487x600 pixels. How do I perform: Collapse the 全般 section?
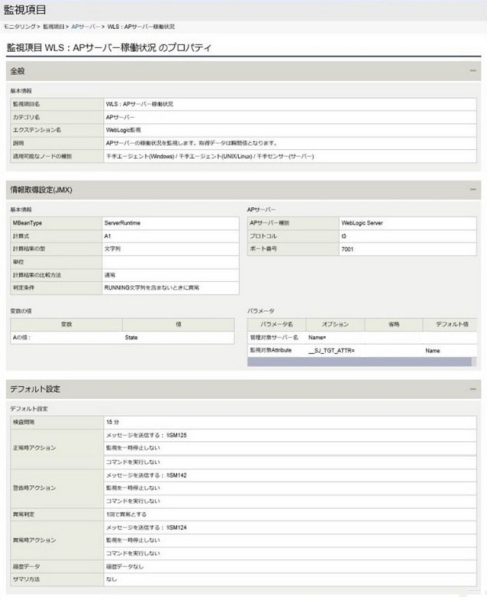pyautogui.click(x=473, y=71)
